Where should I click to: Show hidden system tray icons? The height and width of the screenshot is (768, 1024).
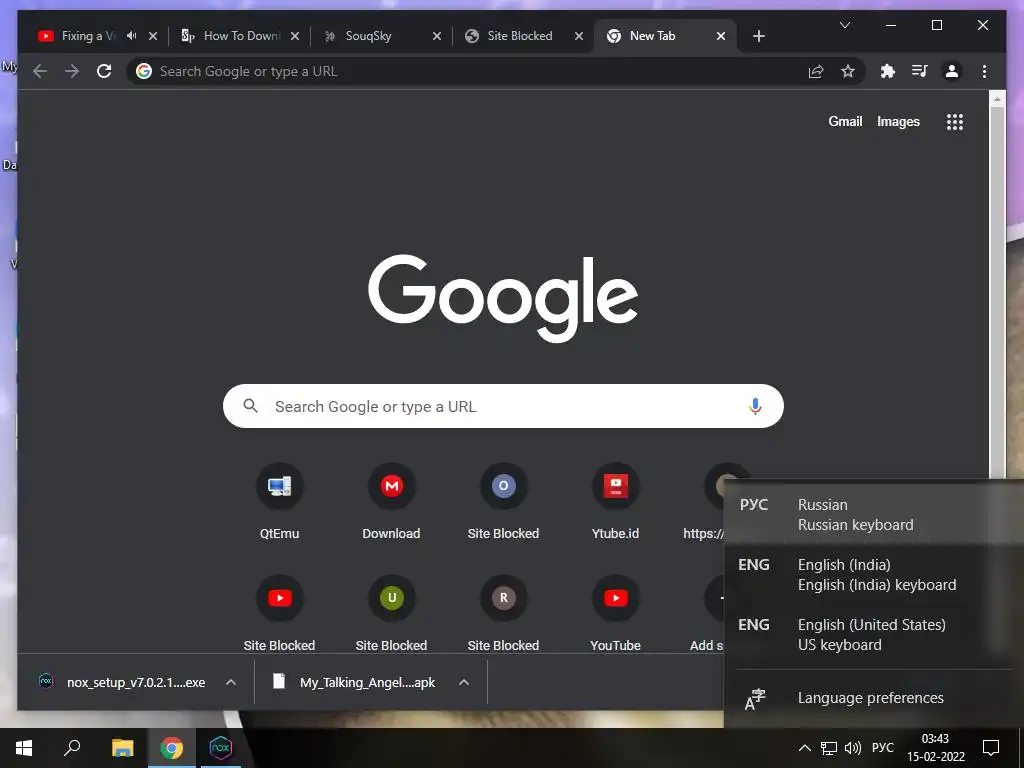[x=805, y=748]
